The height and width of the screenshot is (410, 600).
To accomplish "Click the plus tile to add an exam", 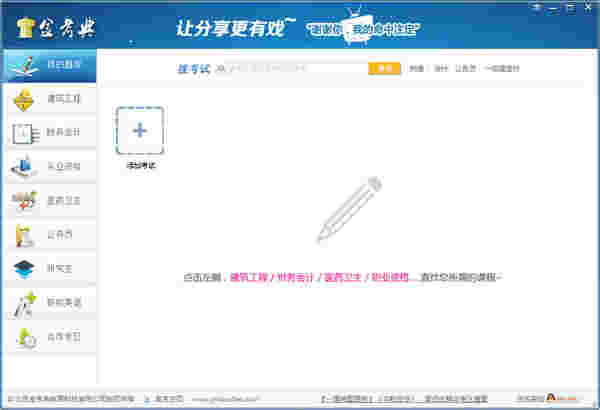I will click(x=140, y=131).
